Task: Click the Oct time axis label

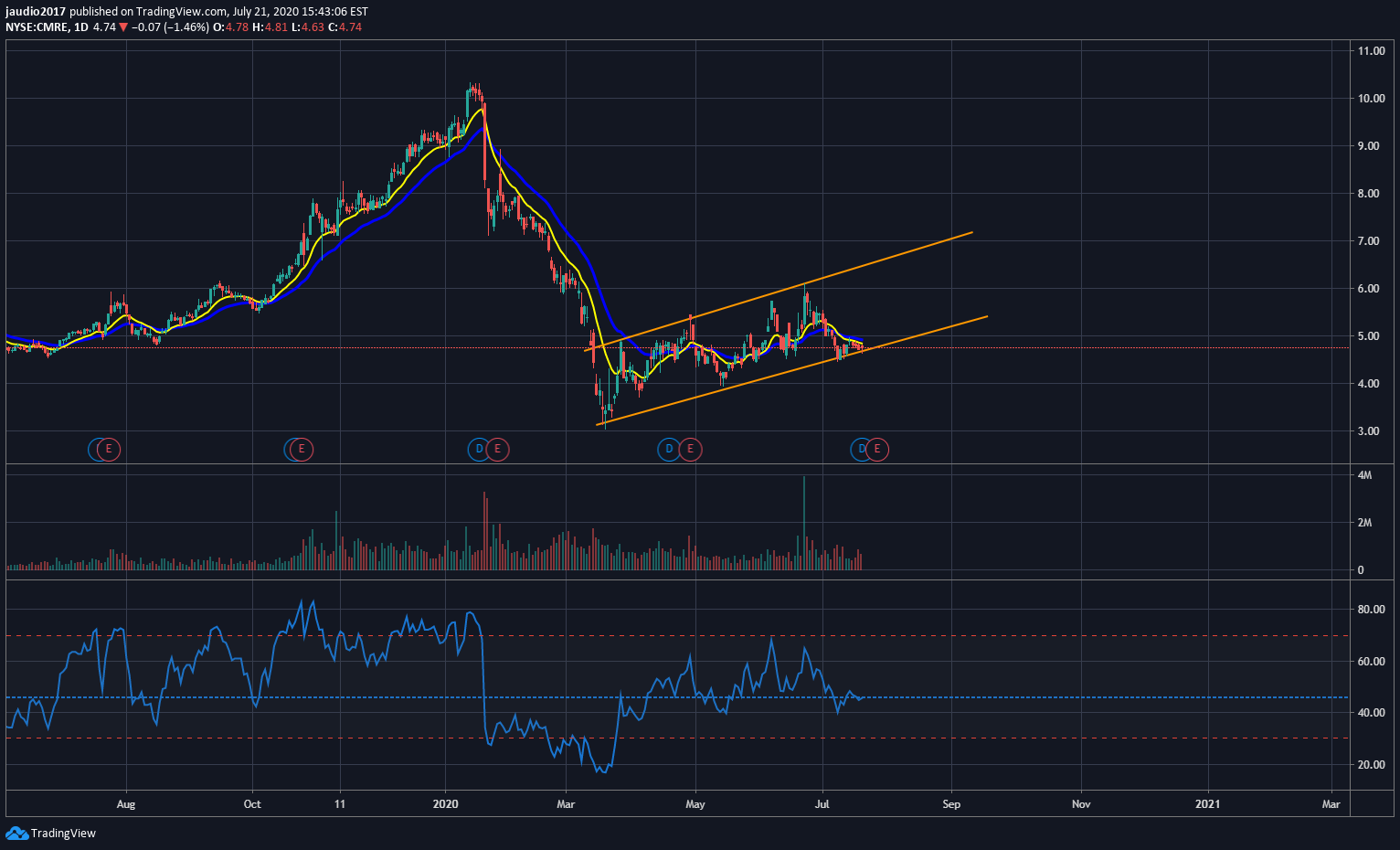Action: click(x=252, y=804)
